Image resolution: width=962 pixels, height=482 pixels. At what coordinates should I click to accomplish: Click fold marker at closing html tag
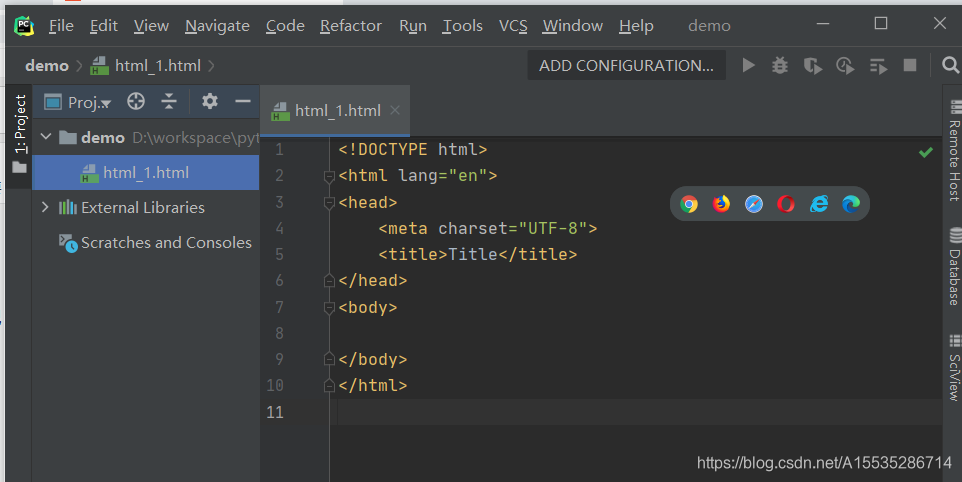(x=329, y=386)
